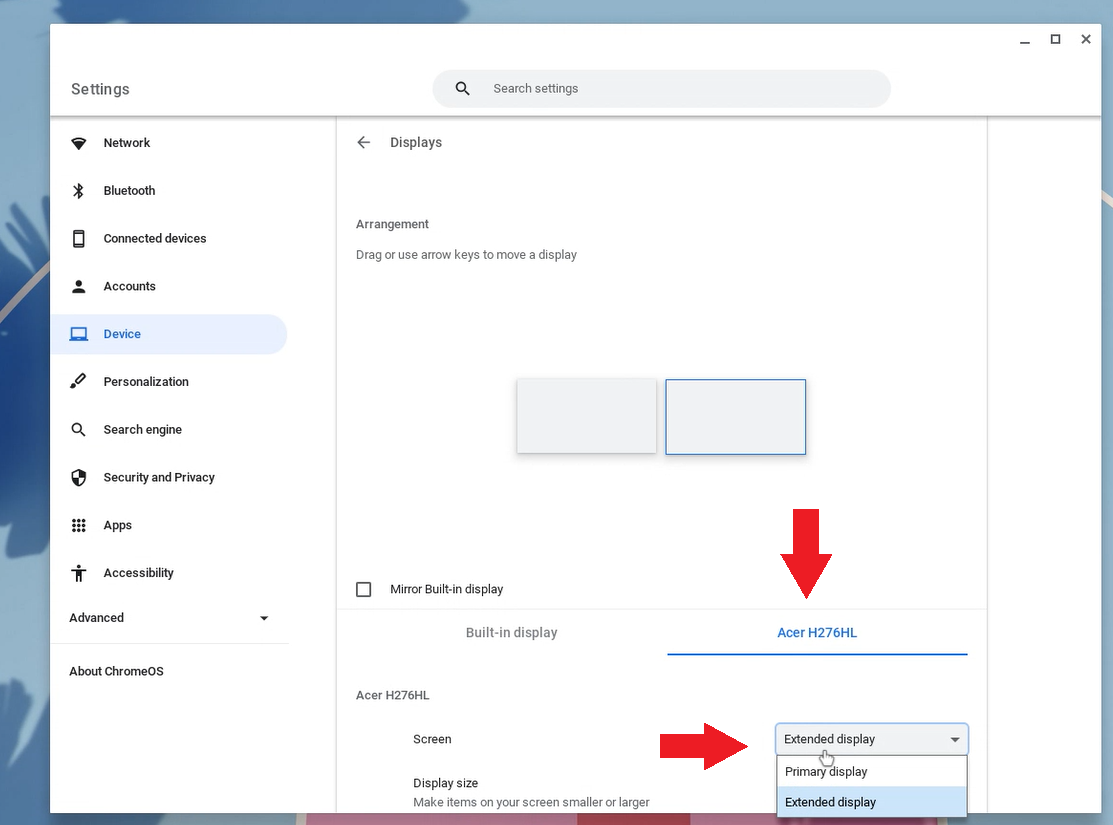Viewport: 1113px width, 825px height.
Task: Select the left display rectangle in arrangement
Action: pyautogui.click(x=586, y=416)
